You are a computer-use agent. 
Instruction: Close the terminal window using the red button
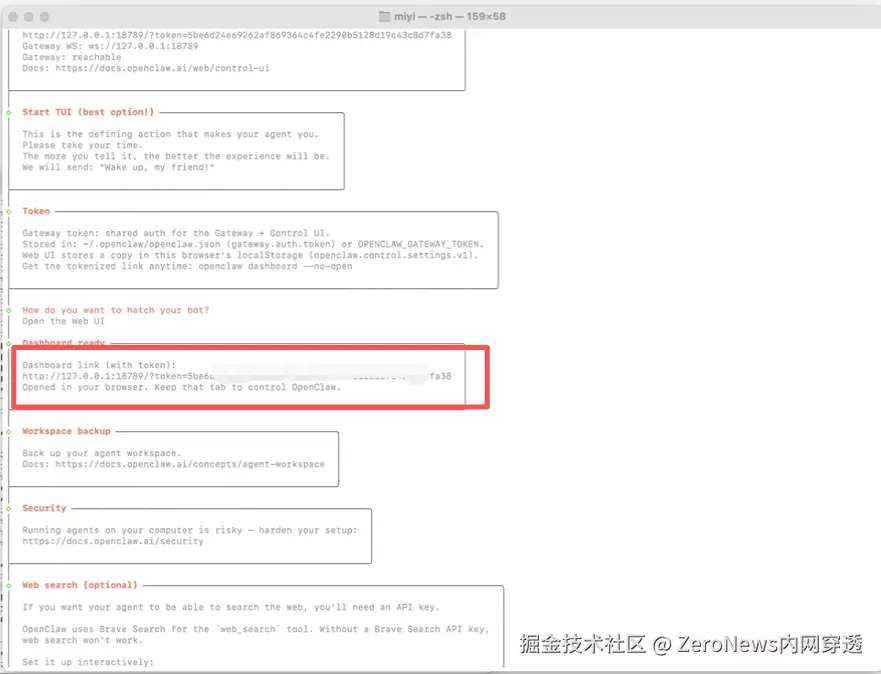13,17
